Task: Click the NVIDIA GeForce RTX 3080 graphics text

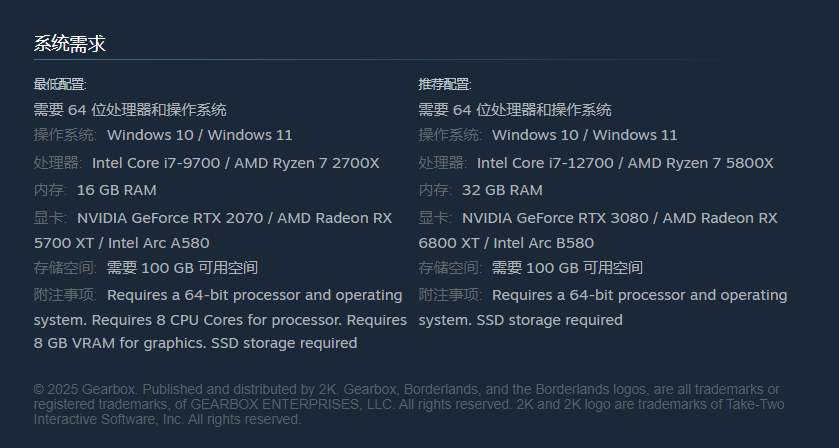Action: [557, 218]
